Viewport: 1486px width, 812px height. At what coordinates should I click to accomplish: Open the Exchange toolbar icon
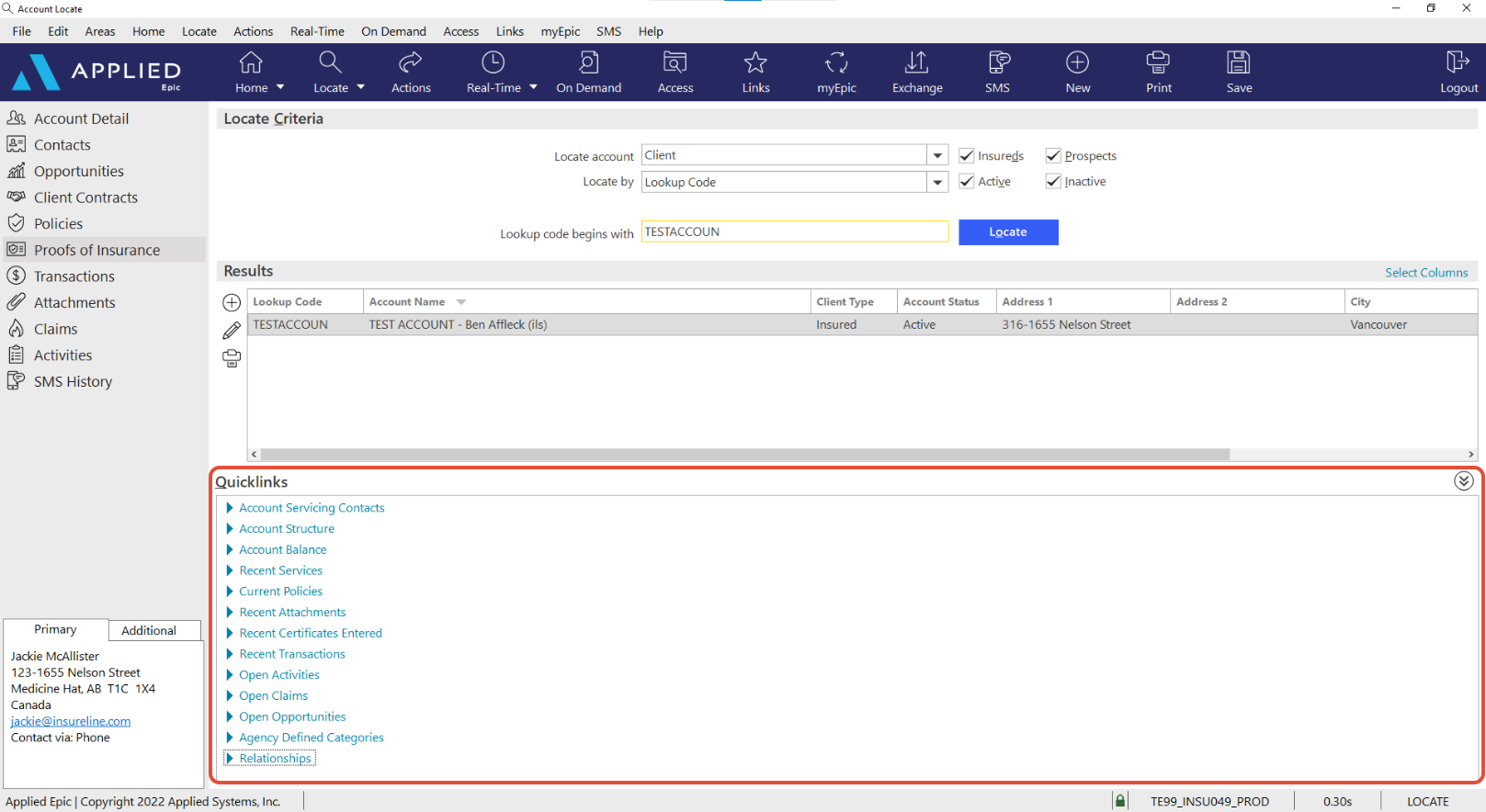click(x=917, y=62)
